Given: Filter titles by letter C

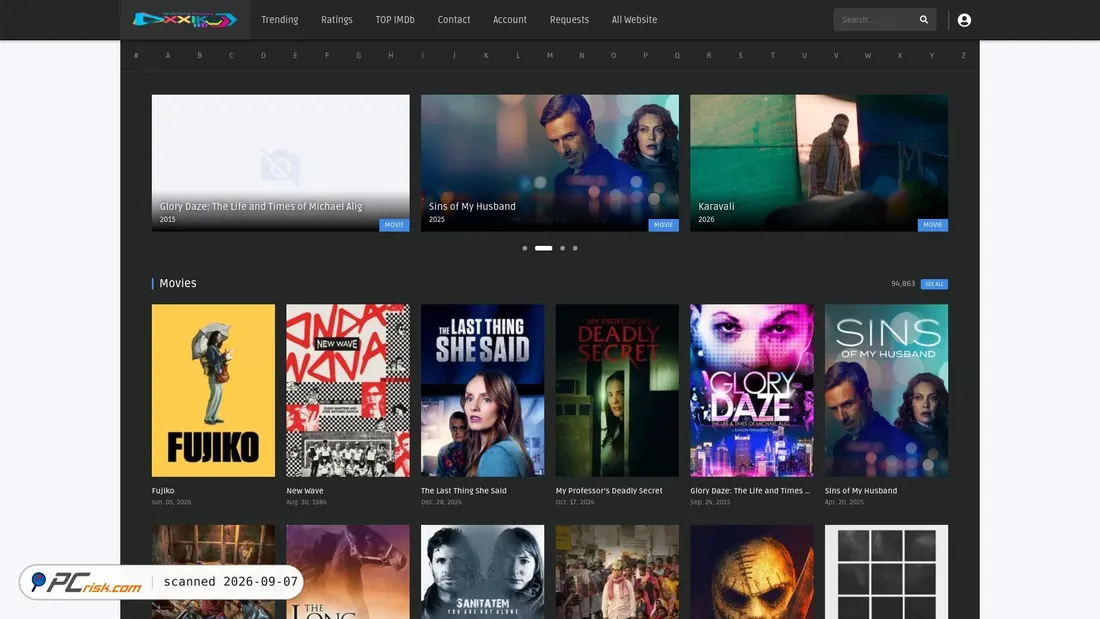Looking at the screenshot, I should coord(232,55).
